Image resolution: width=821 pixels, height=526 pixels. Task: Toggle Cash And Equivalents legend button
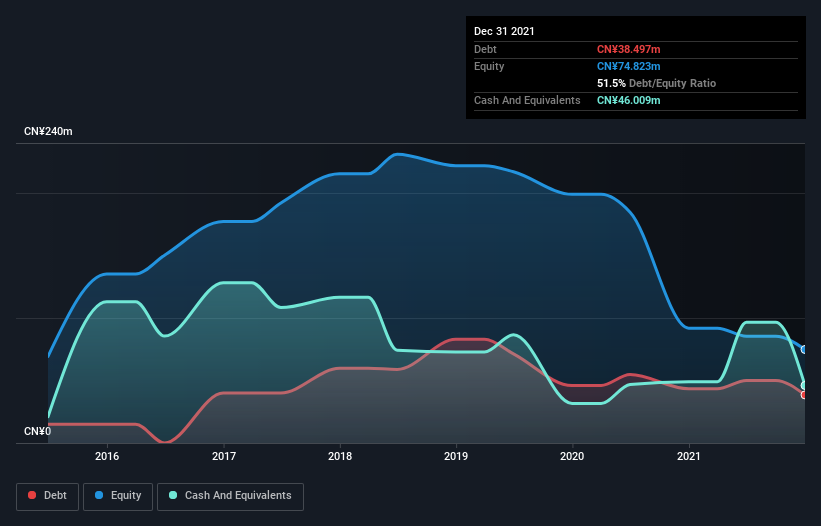tap(230, 496)
